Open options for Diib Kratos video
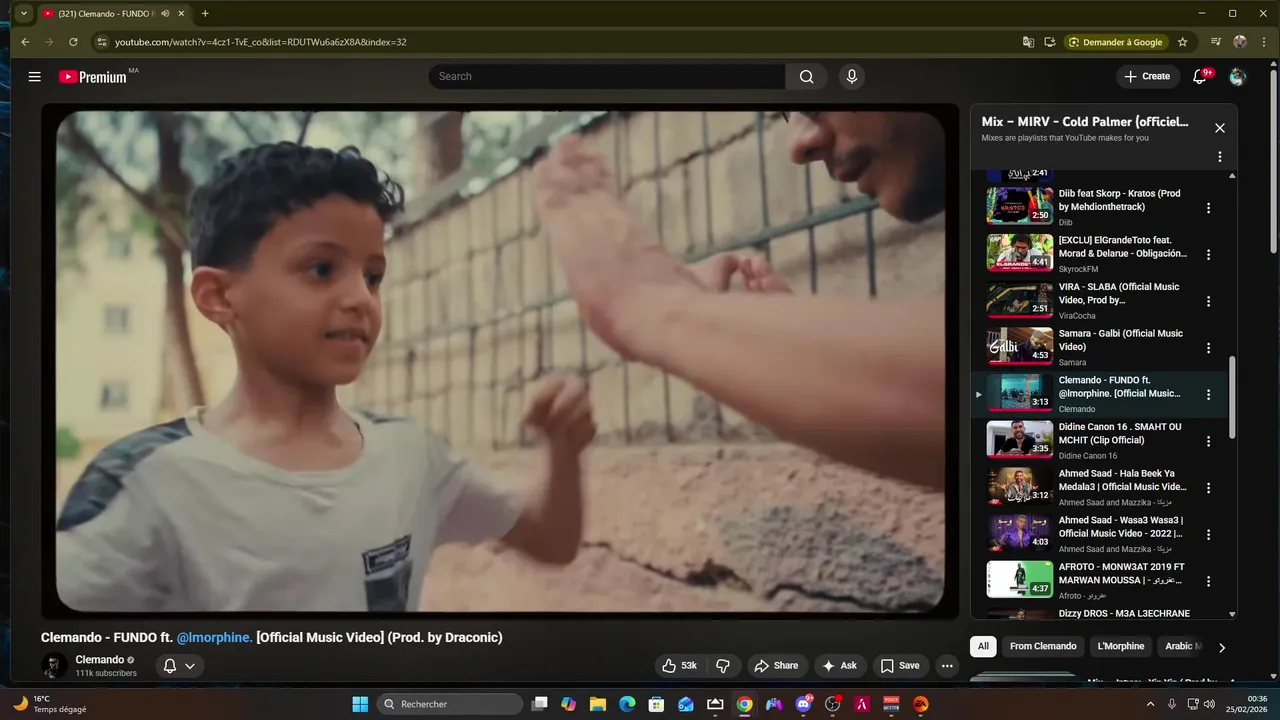 (x=1208, y=208)
